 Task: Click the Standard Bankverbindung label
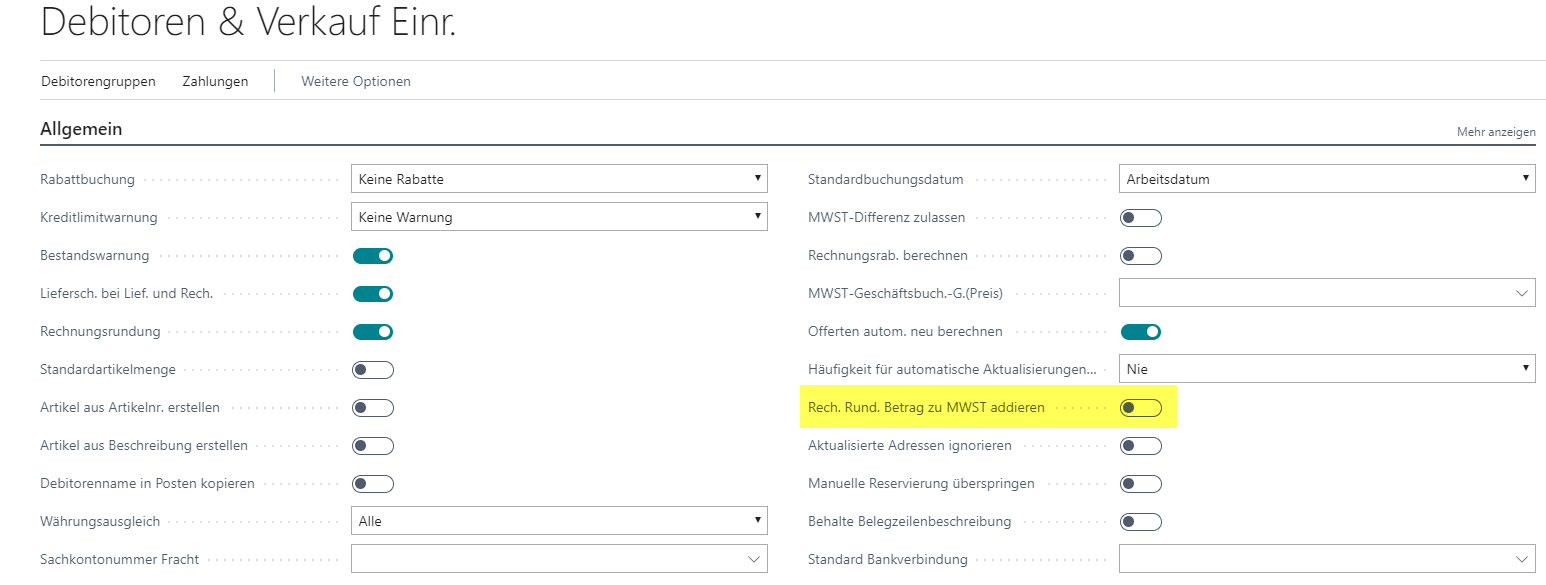coord(888,560)
